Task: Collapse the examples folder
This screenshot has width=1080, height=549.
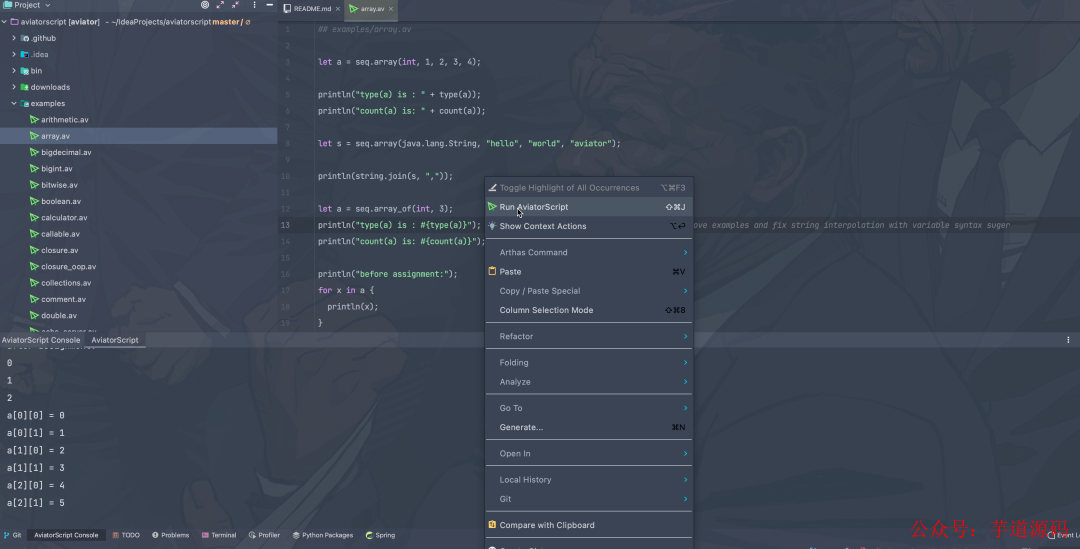Action: click(14, 103)
